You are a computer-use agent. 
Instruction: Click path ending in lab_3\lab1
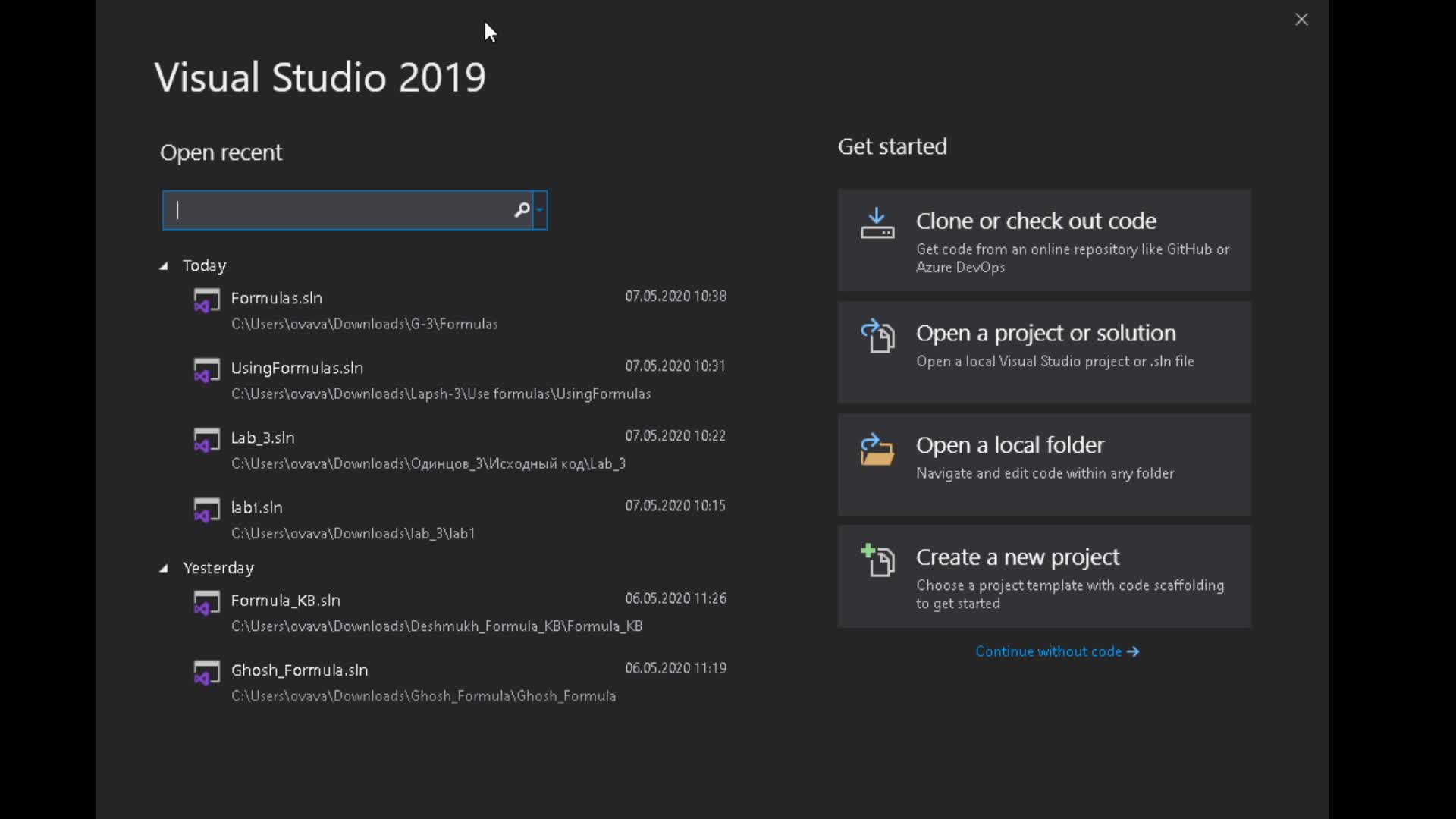pos(353,533)
